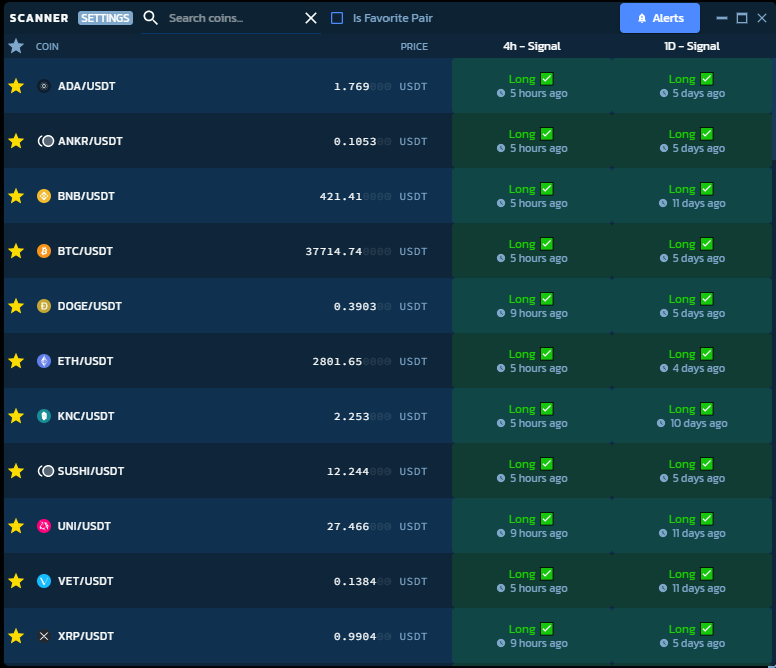Select the ETH/USDT pair name
776x668 pixels.
pyautogui.click(x=85, y=361)
